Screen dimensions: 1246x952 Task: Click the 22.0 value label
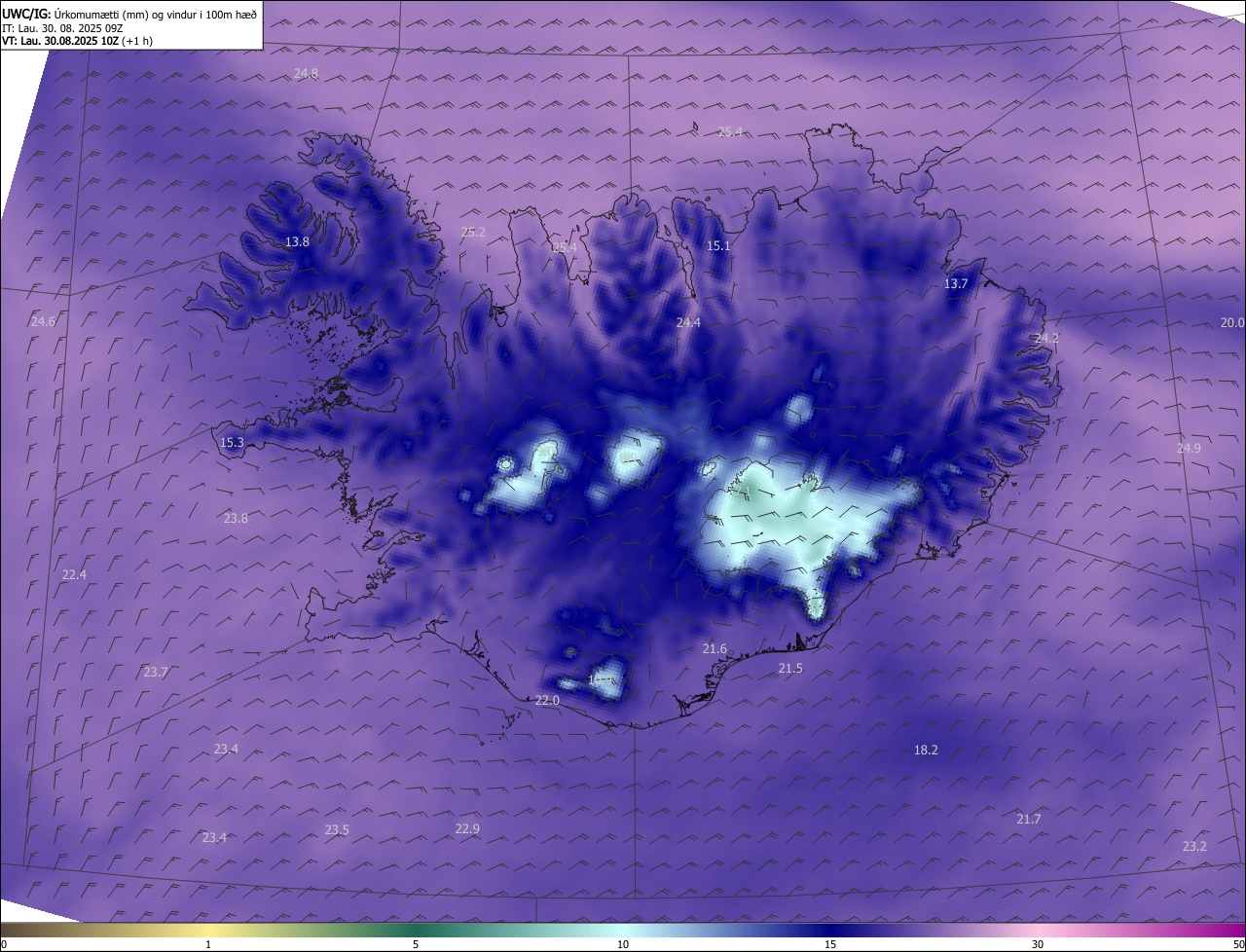click(x=547, y=701)
